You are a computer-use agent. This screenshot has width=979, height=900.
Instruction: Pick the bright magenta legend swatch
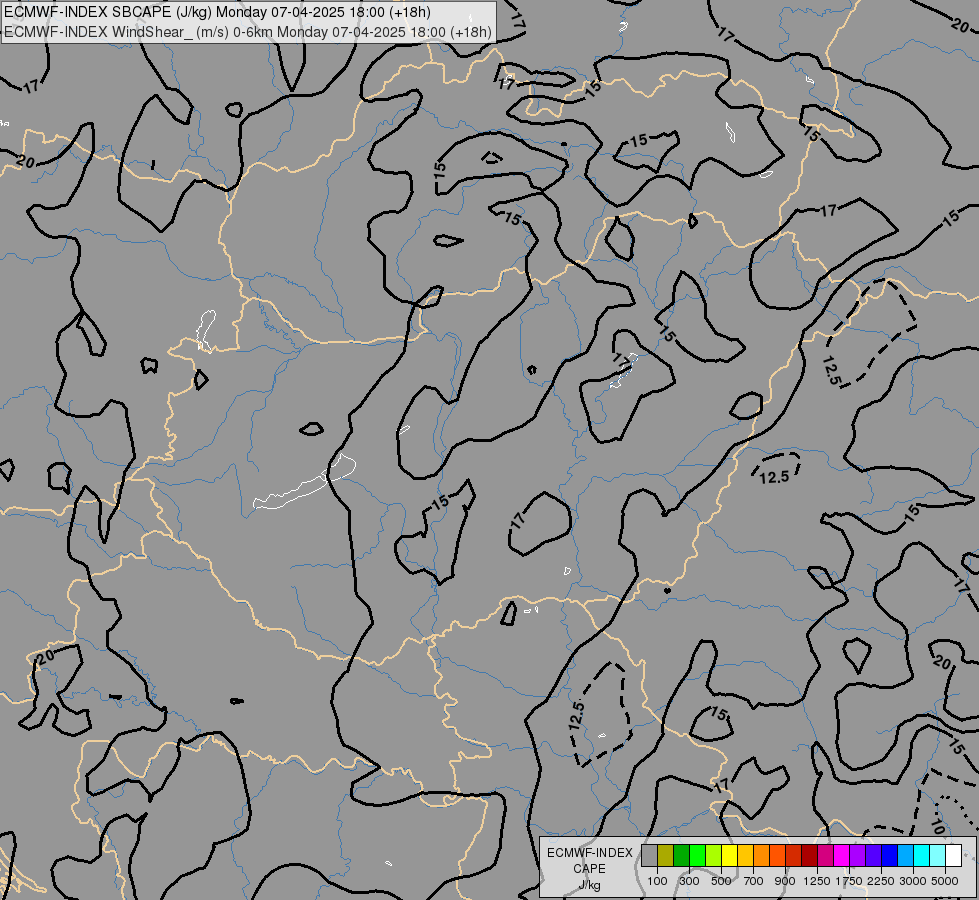pos(842,856)
